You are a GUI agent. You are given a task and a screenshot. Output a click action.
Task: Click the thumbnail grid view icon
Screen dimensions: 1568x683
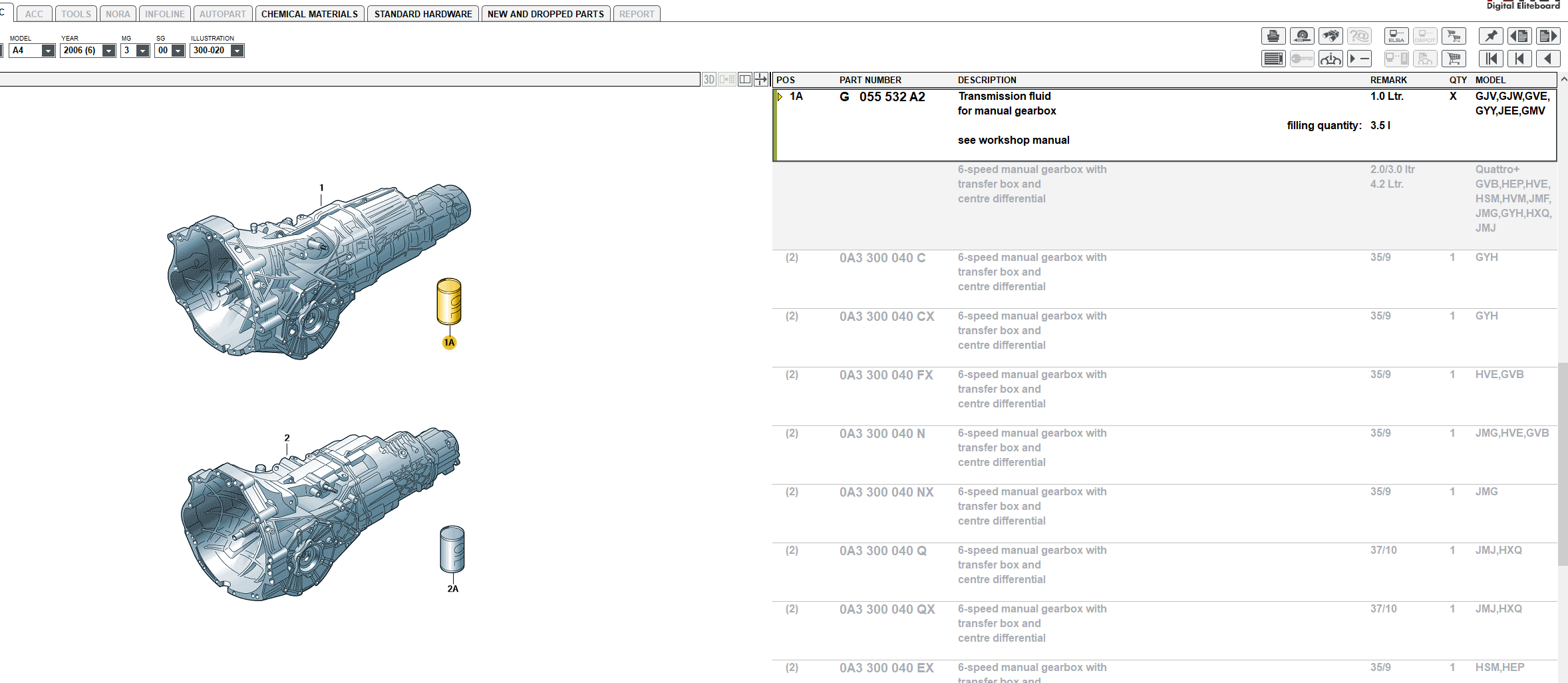(x=727, y=79)
